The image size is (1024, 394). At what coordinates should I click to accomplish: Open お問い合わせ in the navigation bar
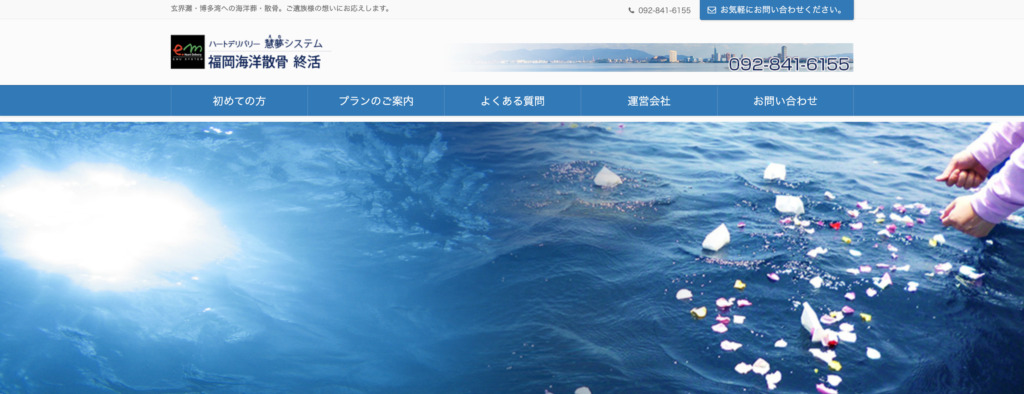pyautogui.click(x=786, y=101)
